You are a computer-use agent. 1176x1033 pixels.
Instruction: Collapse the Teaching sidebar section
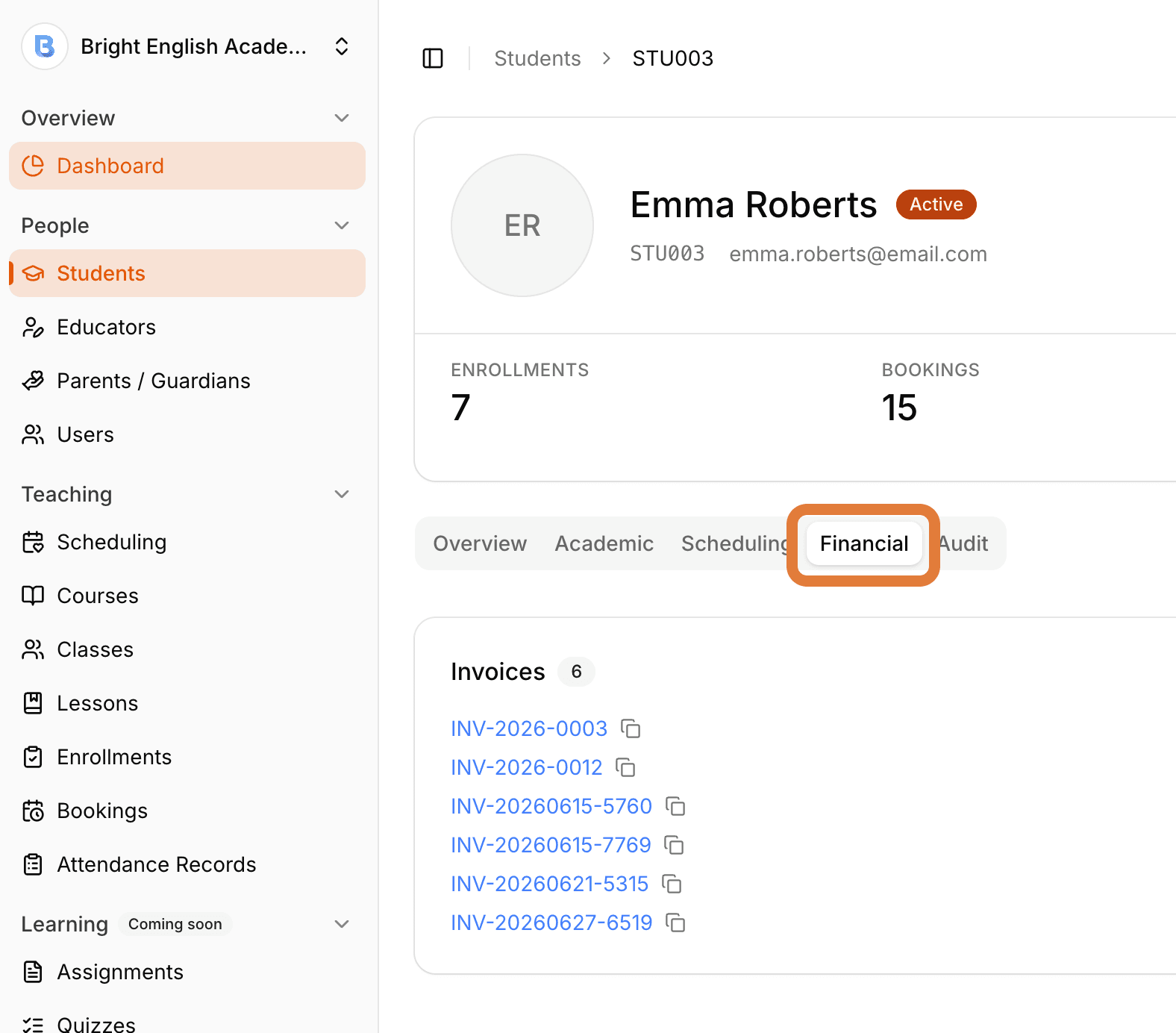pyautogui.click(x=342, y=494)
